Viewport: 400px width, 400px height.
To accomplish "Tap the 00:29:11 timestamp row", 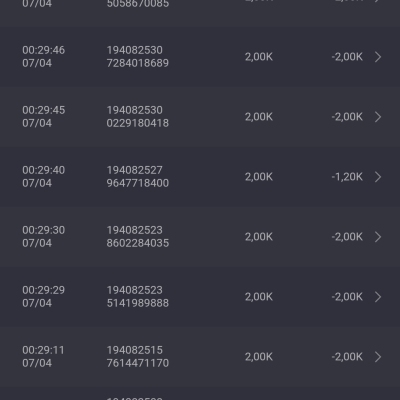I will pyautogui.click(x=200, y=357).
